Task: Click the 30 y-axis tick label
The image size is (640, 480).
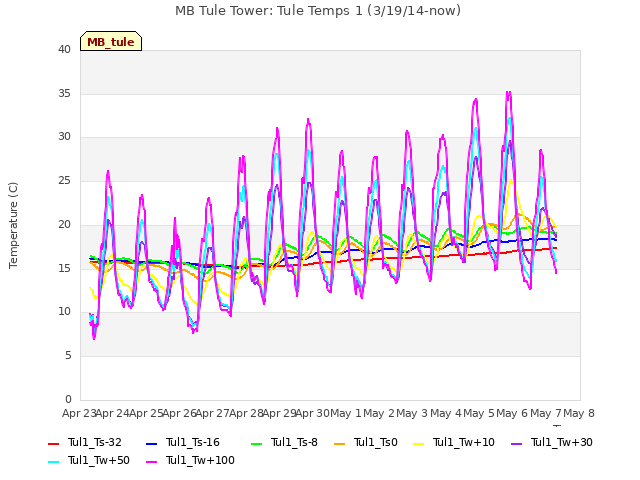Action: [x=64, y=137]
